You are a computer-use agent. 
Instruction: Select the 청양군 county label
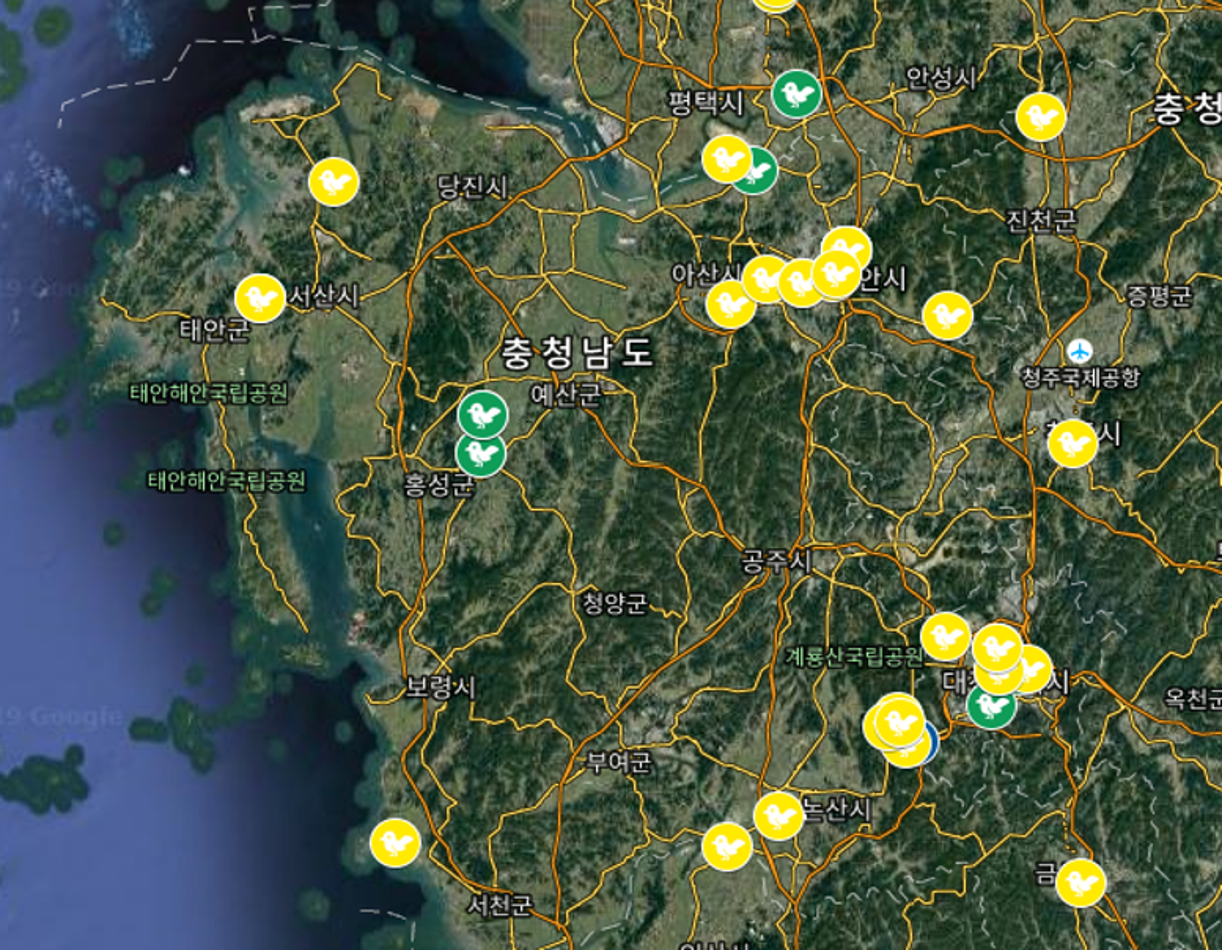pyautogui.click(x=614, y=603)
